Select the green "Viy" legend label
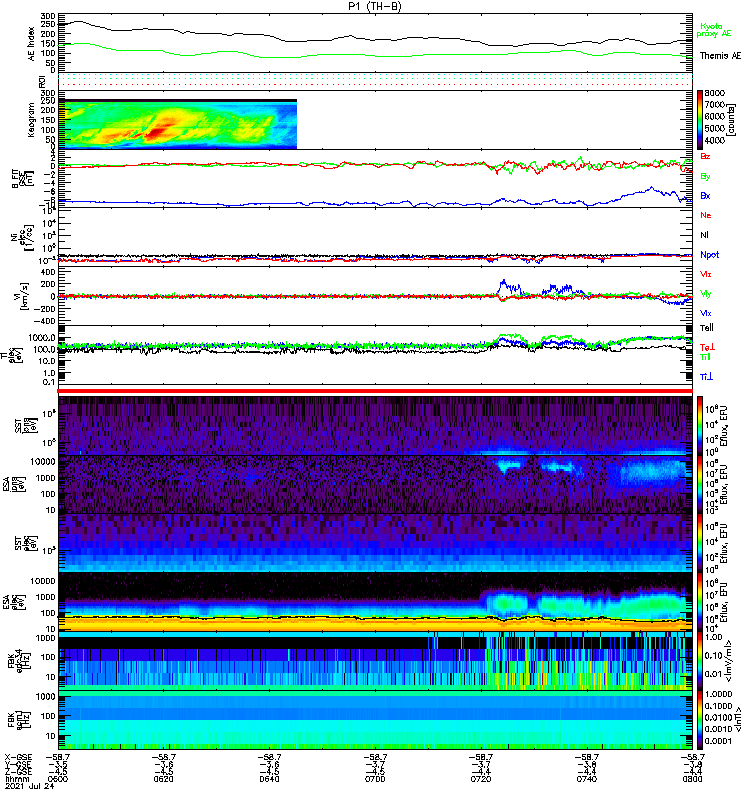Image resolution: width=750 pixels, height=800 pixels. click(x=706, y=294)
